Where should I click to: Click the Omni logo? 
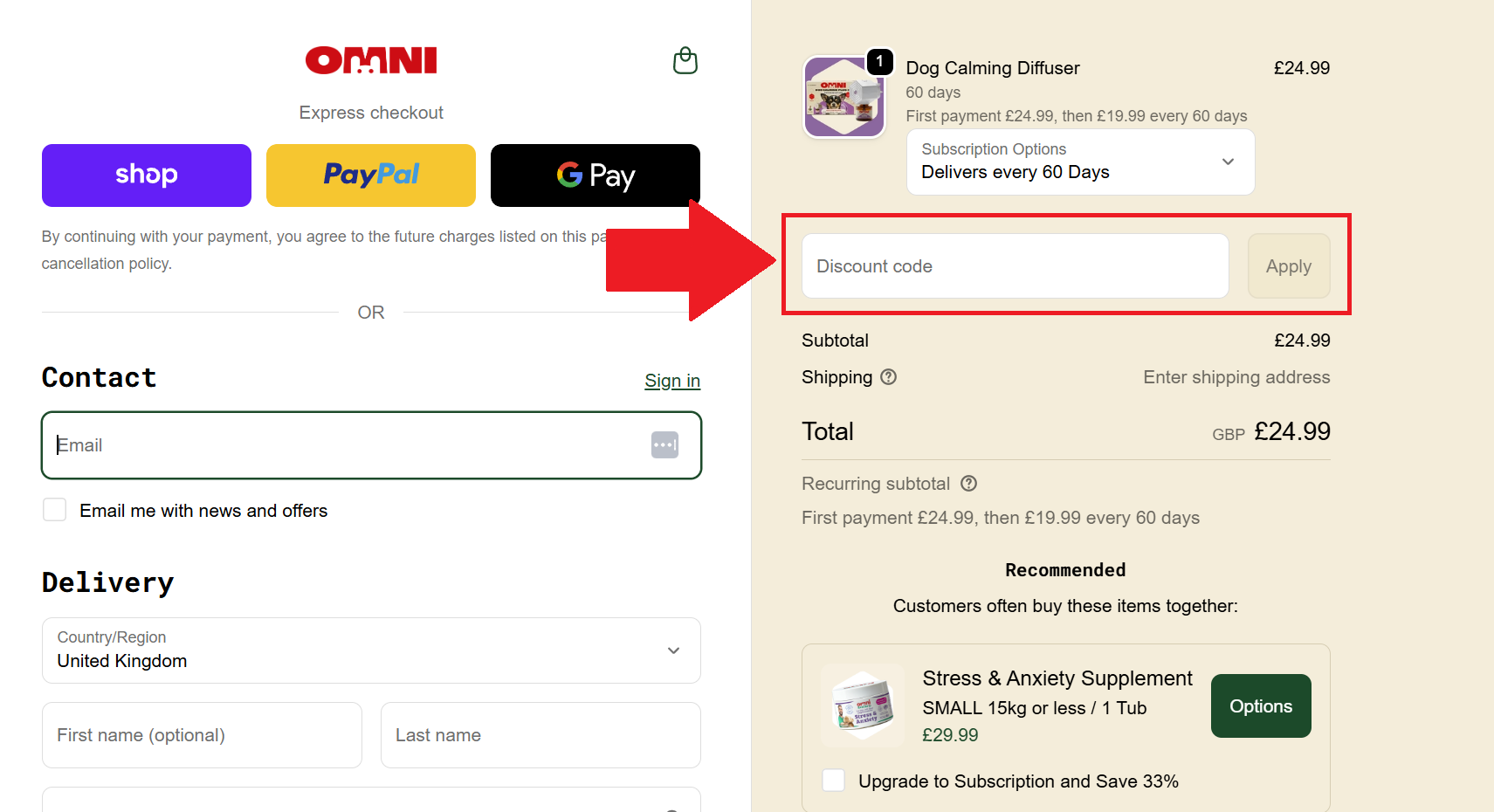[x=370, y=60]
